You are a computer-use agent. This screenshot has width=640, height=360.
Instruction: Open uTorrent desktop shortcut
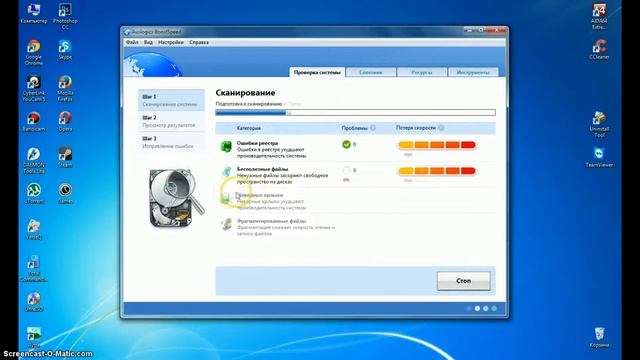(33, 193)
